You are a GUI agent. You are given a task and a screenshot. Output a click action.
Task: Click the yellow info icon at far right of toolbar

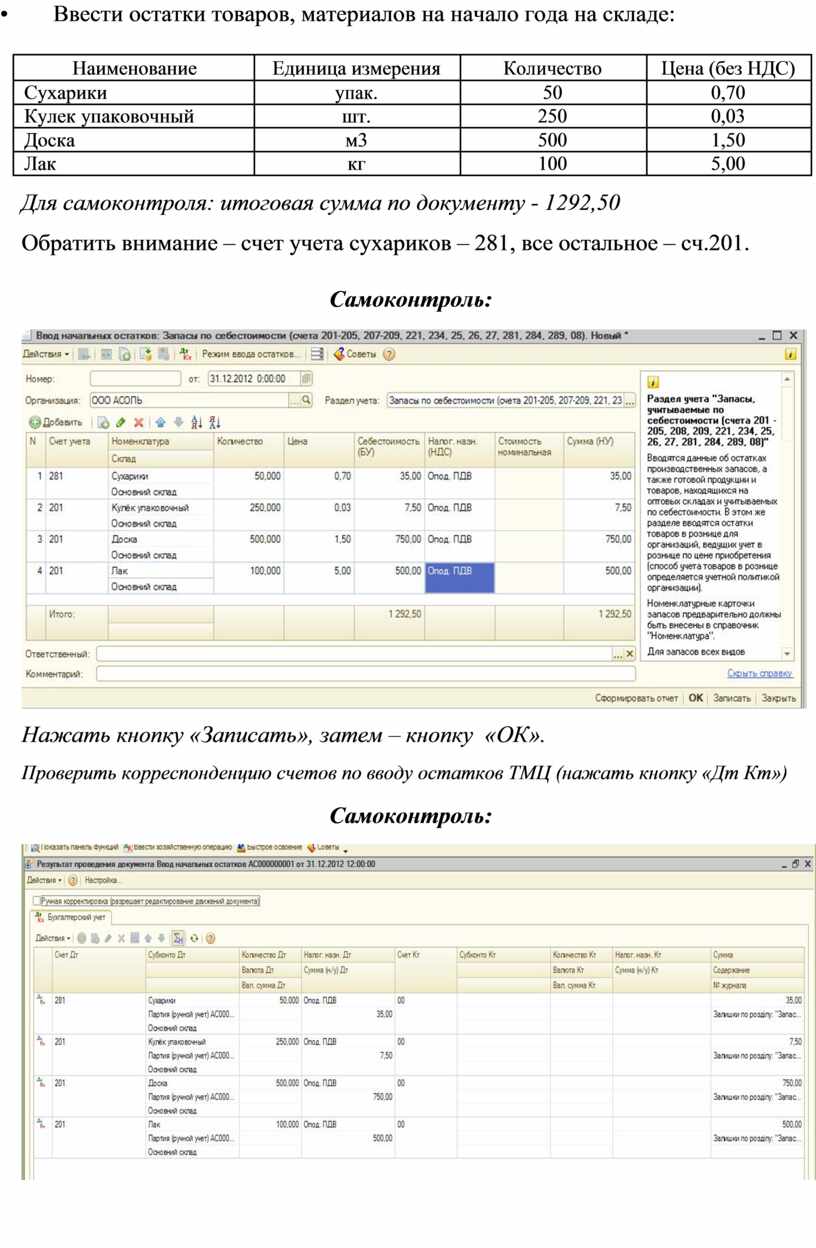(x=791, y=354)
